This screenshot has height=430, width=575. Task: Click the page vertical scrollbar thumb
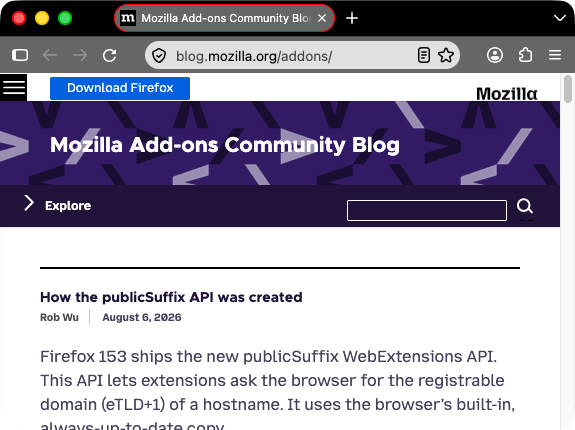(568, 89)
